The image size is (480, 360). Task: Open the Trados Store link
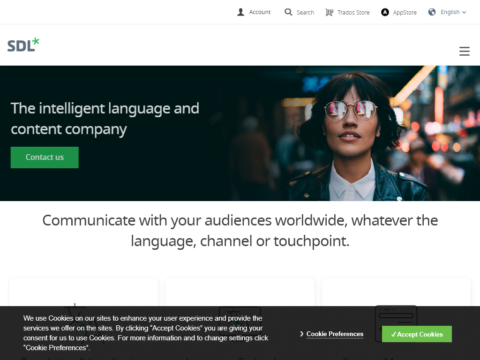tap(353, 13)
